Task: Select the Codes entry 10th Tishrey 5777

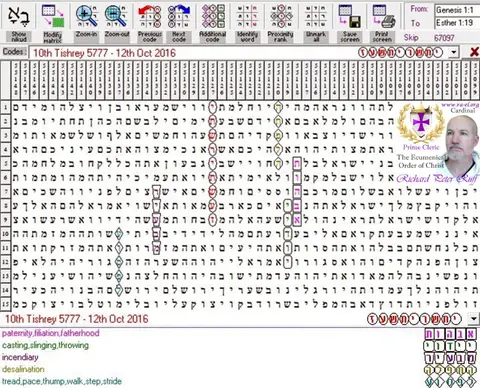Action: tap(104, 53)
